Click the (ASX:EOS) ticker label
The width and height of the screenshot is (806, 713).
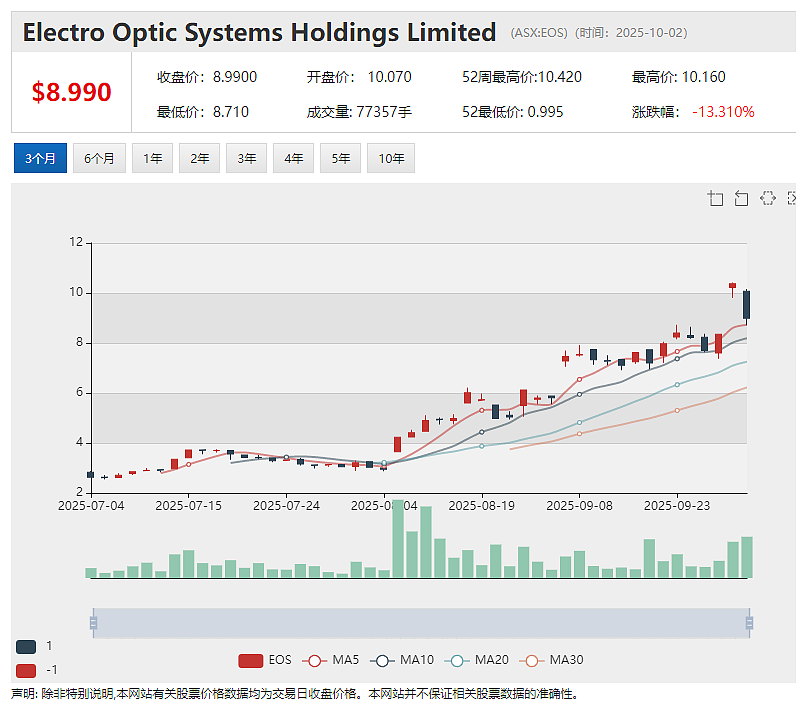(x=539, y=33)
